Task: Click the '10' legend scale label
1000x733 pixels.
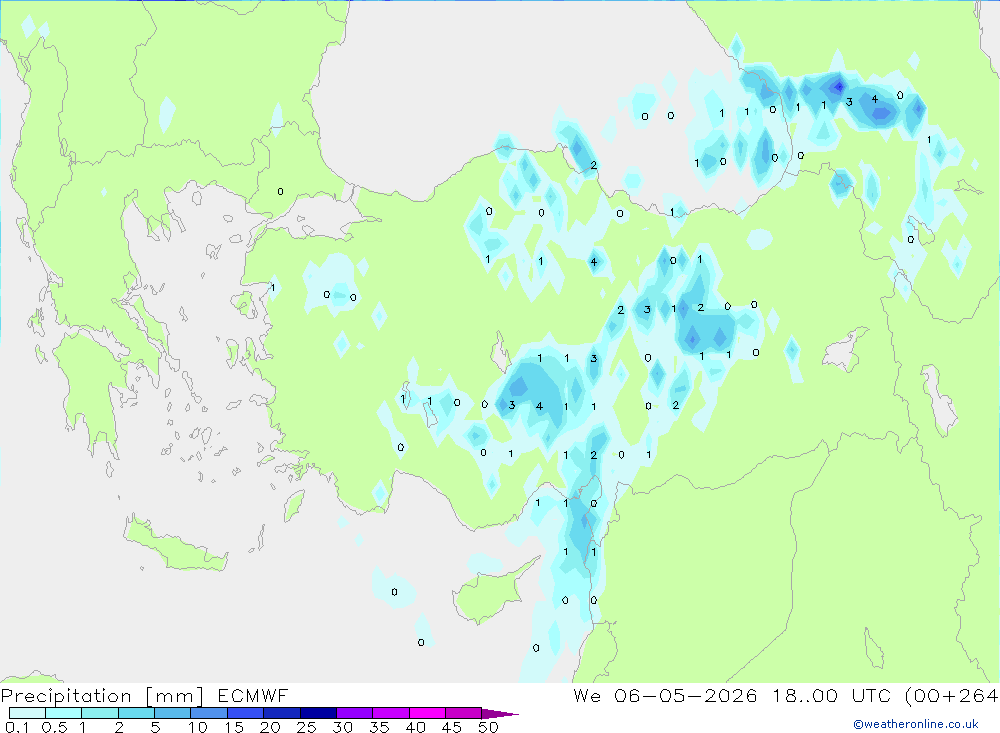Action: click(198, 727)
